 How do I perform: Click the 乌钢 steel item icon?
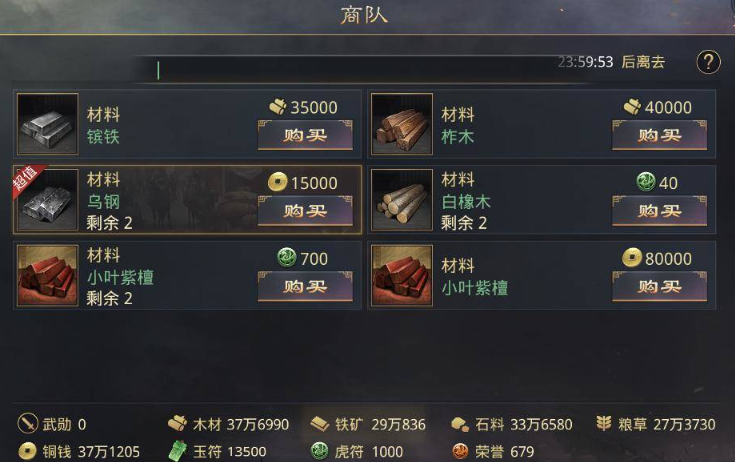47,200
